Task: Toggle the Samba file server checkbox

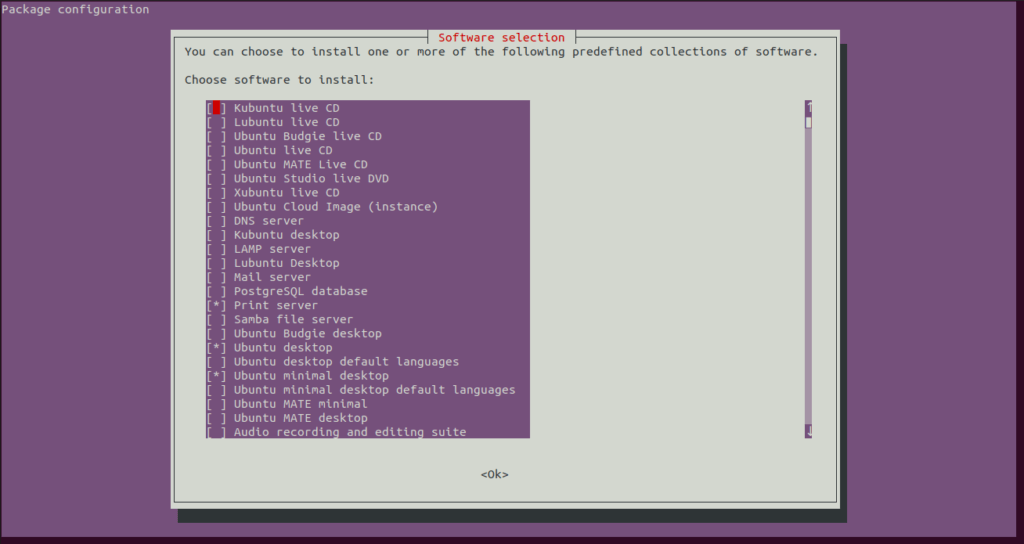Action: pos(216,319)
